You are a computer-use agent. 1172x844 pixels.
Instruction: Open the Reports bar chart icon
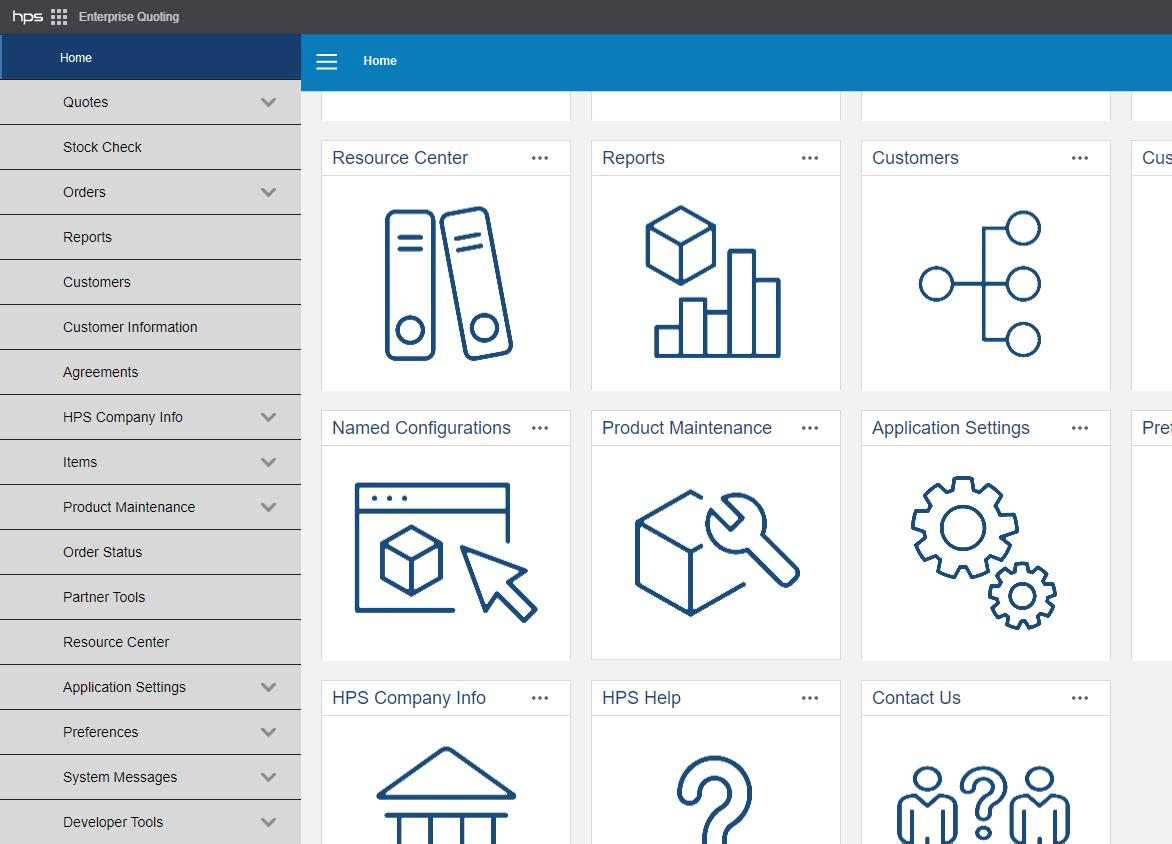pyautogui.click(x=713, y=282)
